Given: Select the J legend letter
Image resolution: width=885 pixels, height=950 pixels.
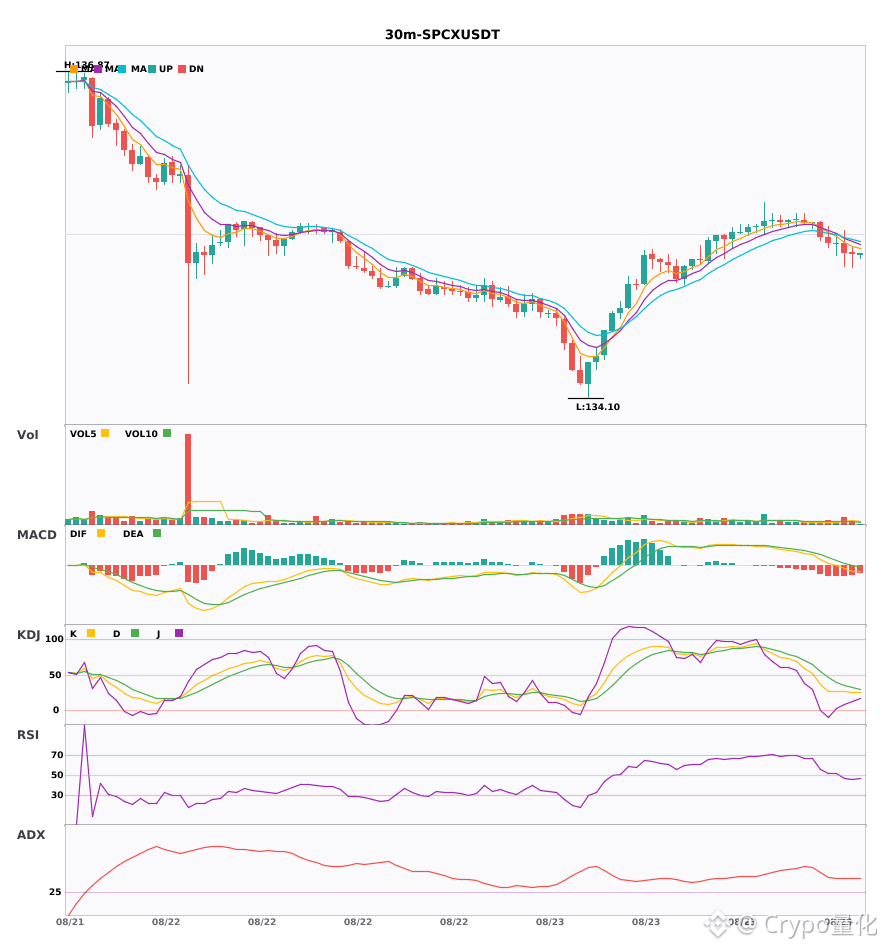Looking at the screenshot, I should click(158, 634).
